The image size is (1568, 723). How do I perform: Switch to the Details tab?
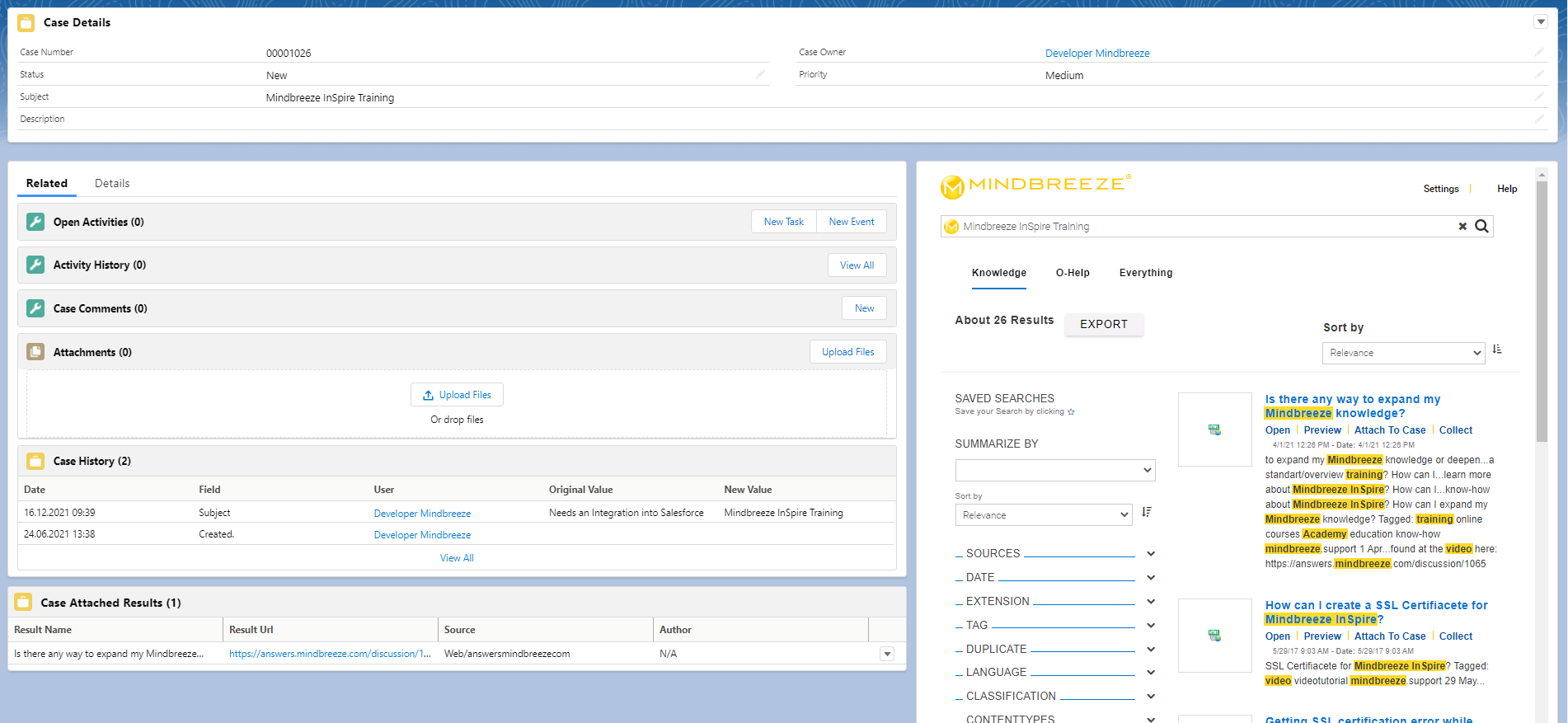pos(112,183)
